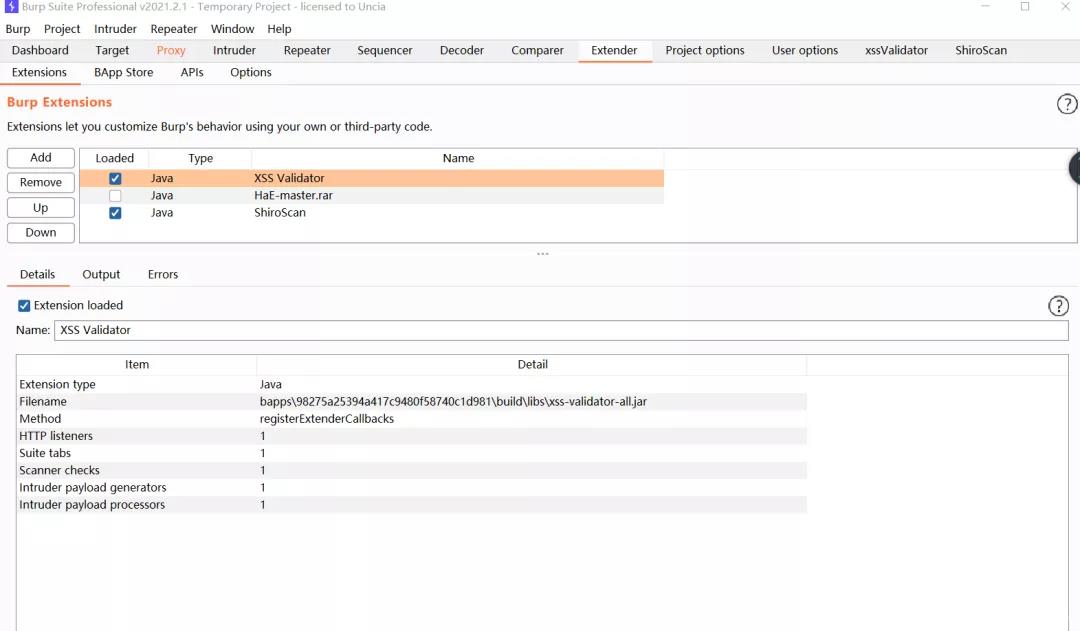
Task: Enable the HaE-master.rar extension checkbox
Action: [115, 196]
